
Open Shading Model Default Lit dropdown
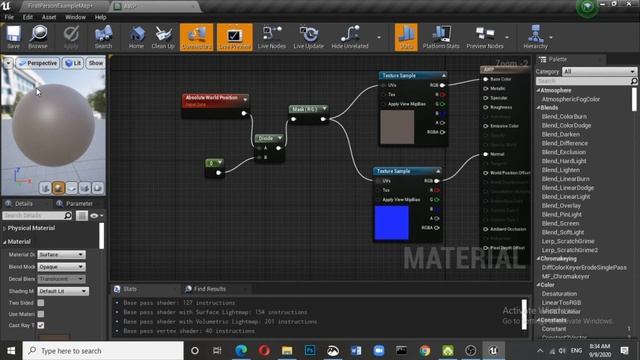[x=63, y=291]
